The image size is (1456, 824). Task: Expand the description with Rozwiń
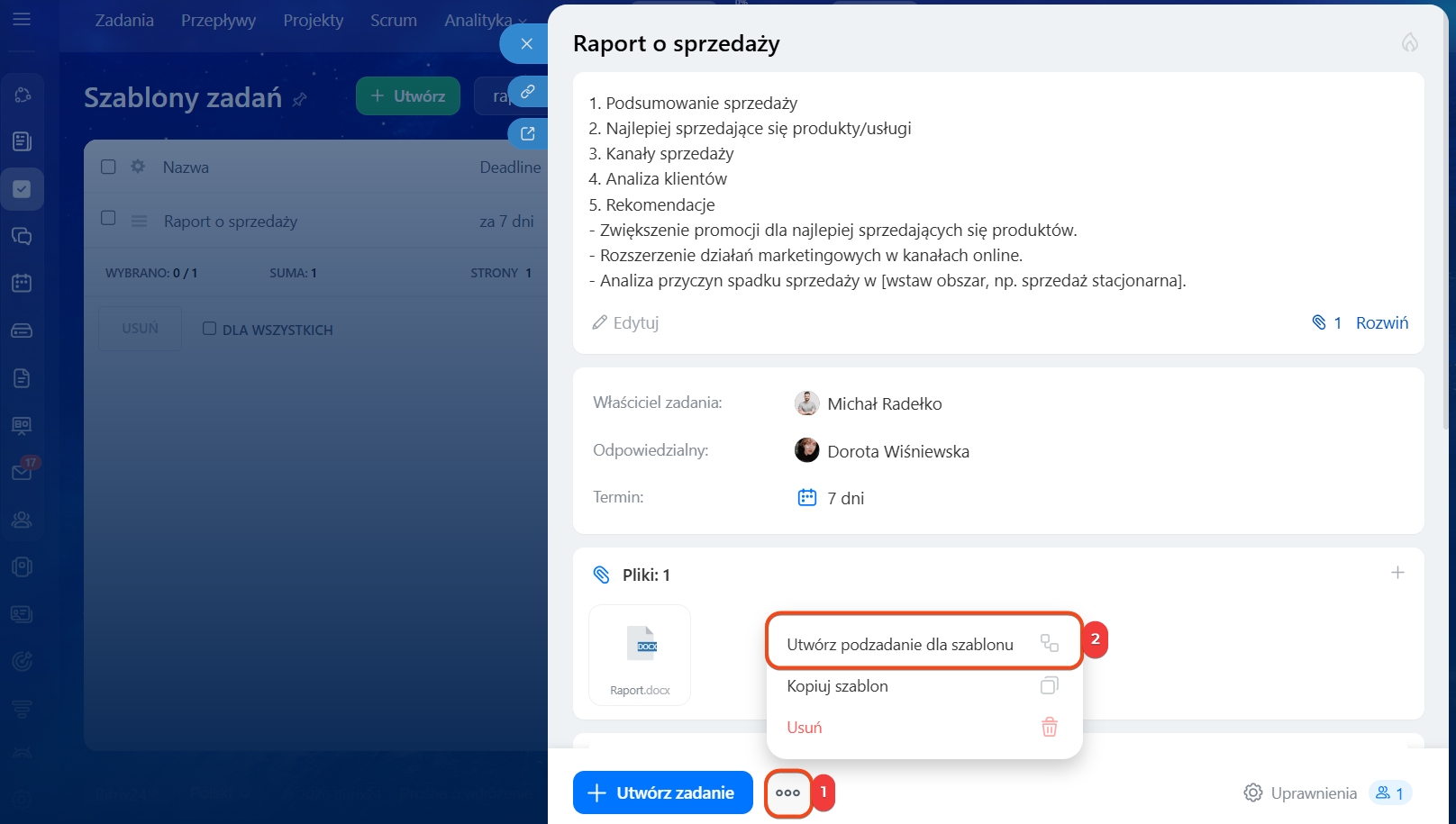pyautogui.click(x=1382, y=322)
